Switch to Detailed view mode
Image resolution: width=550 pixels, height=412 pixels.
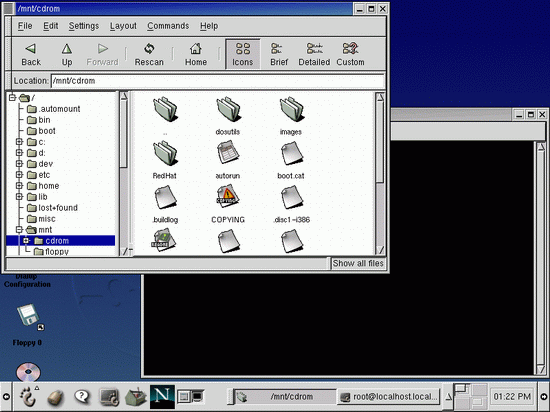[x=314, y=54]
